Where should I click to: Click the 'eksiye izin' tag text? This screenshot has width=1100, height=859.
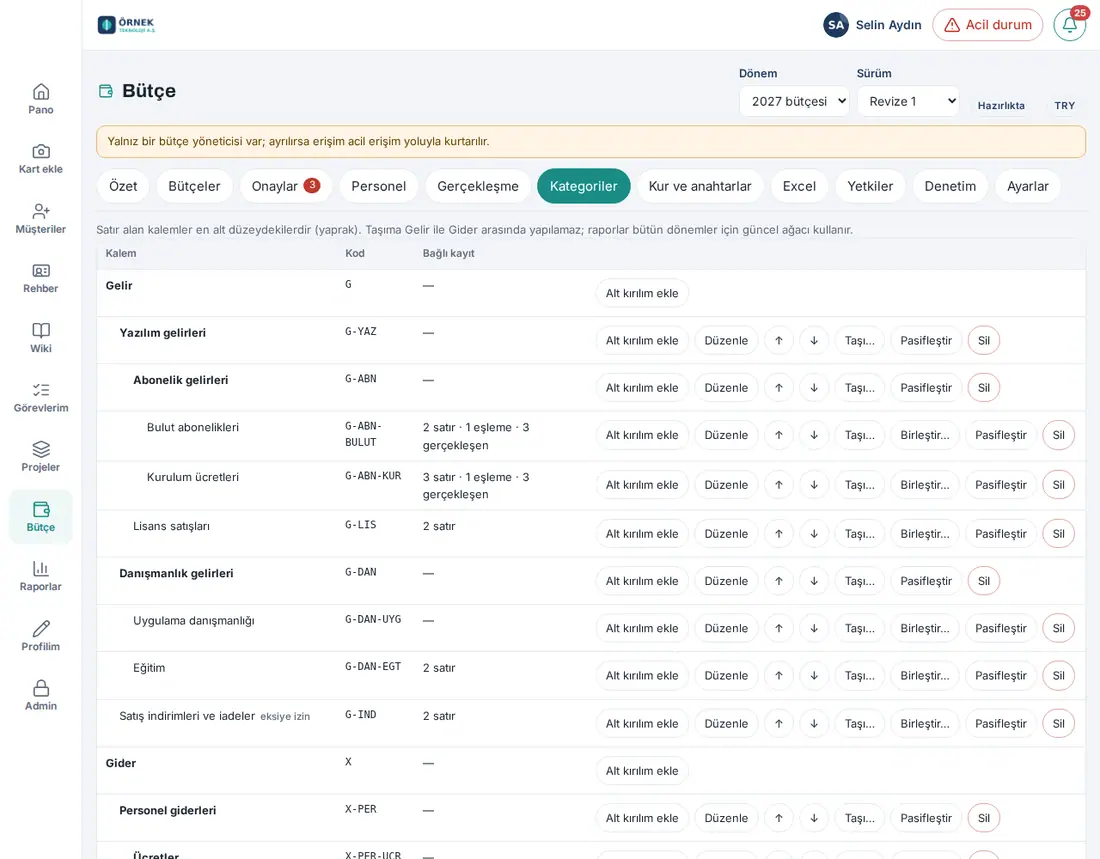[285, 717]
